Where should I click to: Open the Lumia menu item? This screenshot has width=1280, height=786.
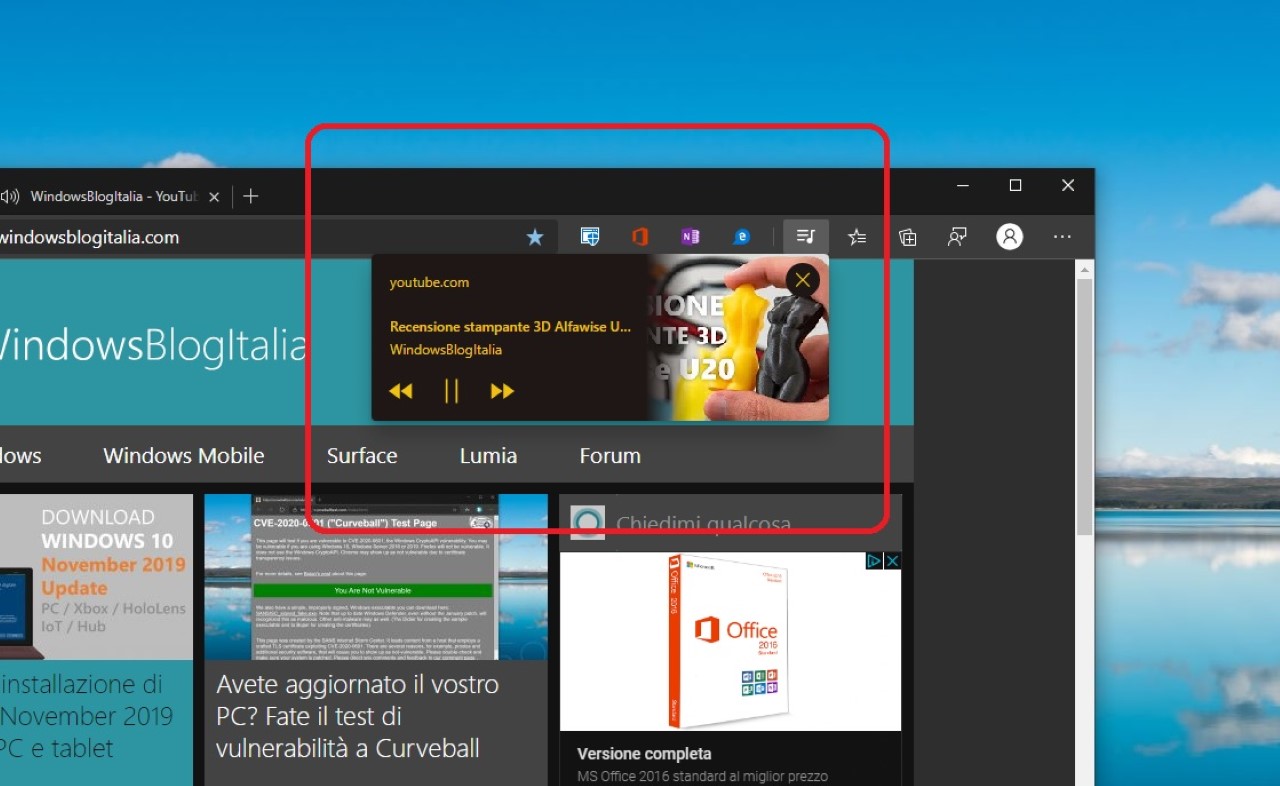(x=488, y=456)
